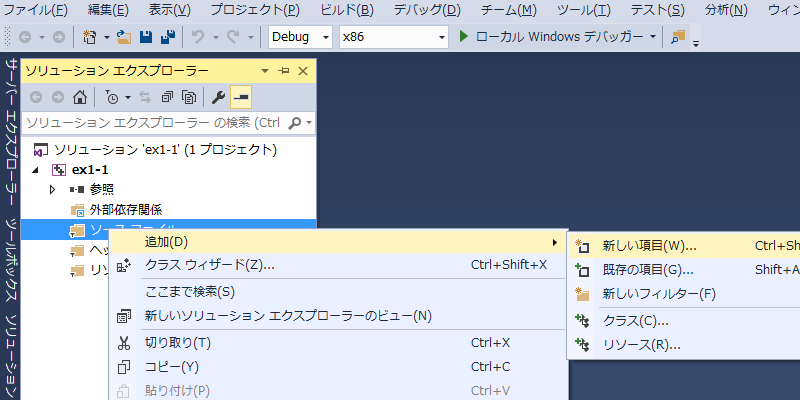Viewport: 800px width, 400px height.
Task: Open the Redo history dropdown arrow
Action: (251, 37)
